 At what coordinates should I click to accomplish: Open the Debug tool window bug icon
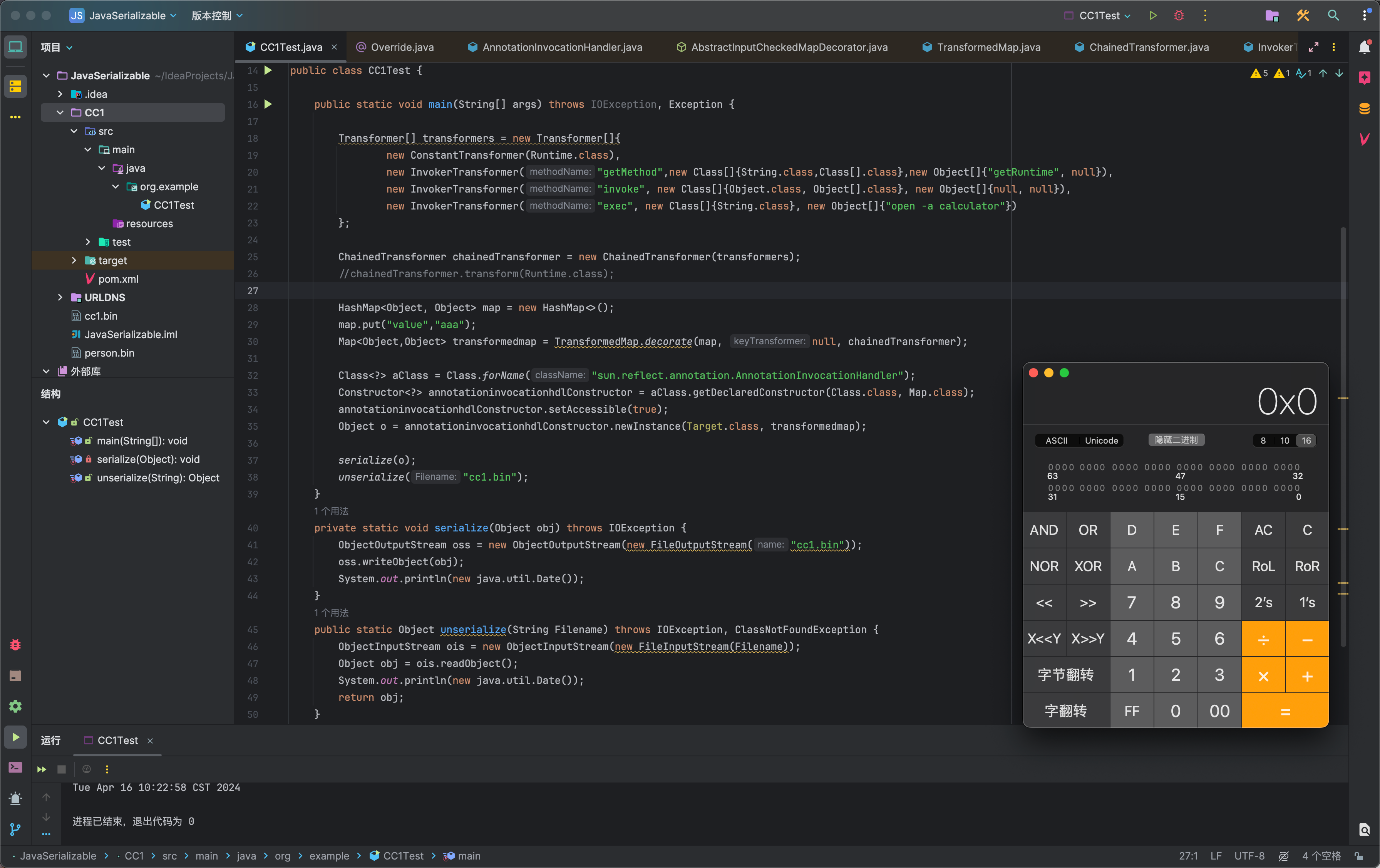click(15, 645)
